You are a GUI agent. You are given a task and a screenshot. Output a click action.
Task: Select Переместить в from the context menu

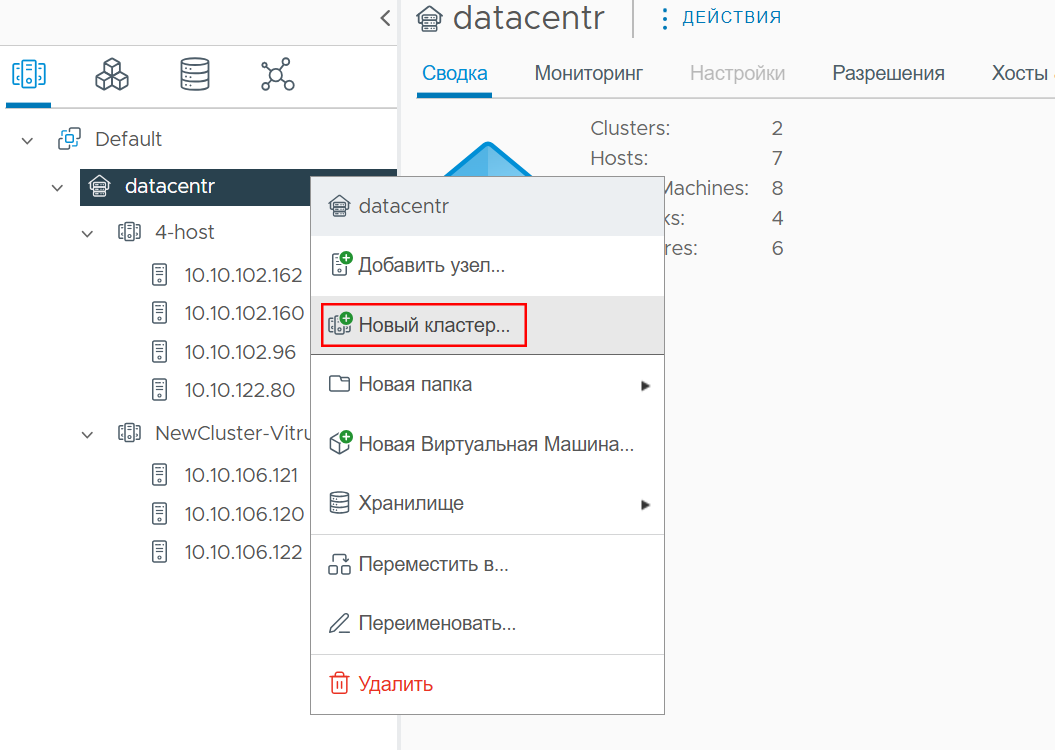click(x=487, y=564)
